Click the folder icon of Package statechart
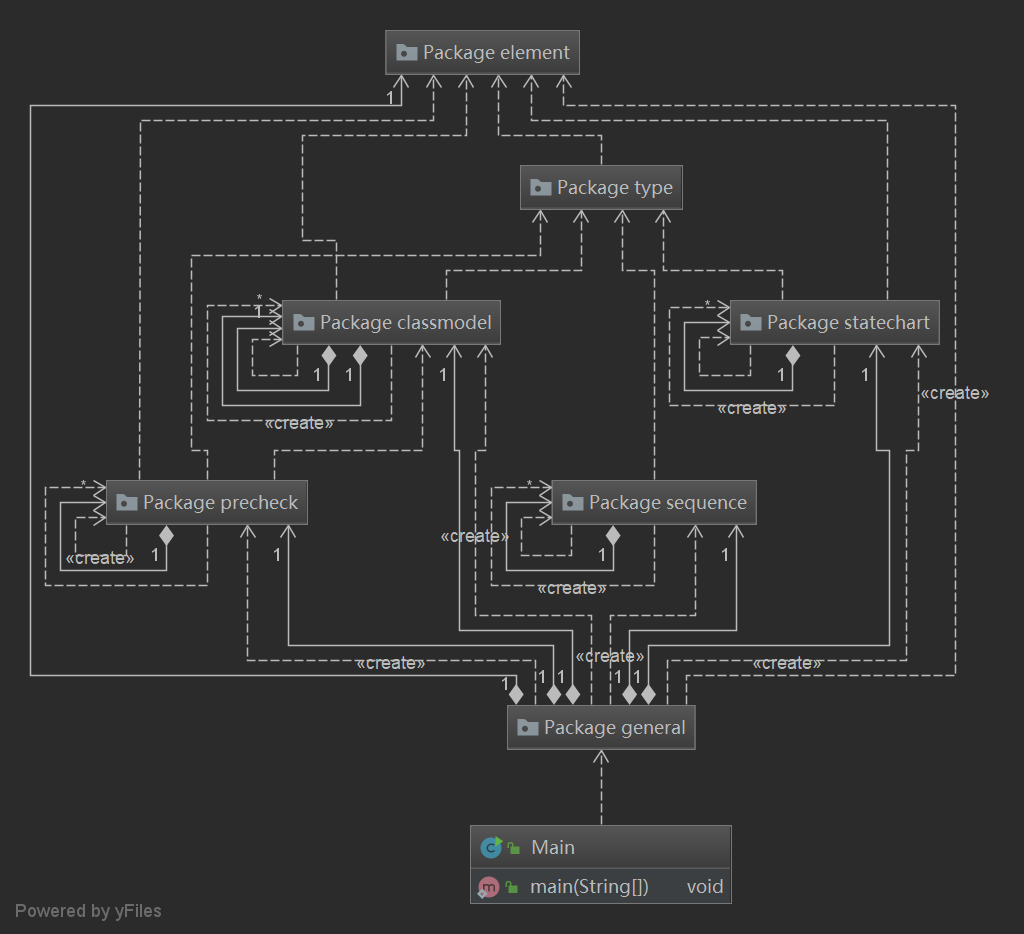The width and height of the screenshot is (1024, 934). 751,322
